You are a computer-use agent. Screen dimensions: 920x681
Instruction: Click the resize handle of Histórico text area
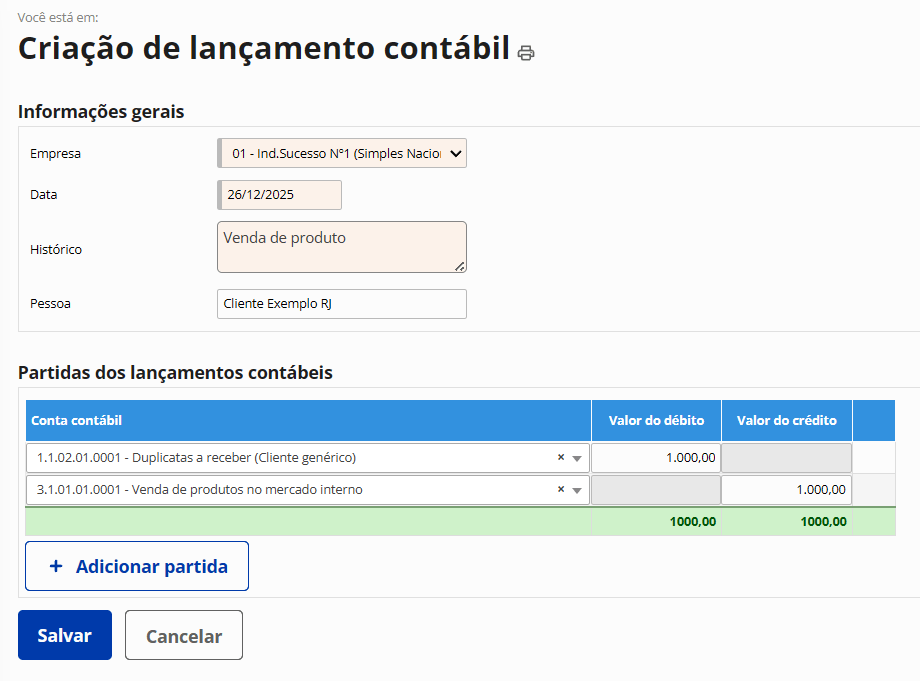click(460, 266)
